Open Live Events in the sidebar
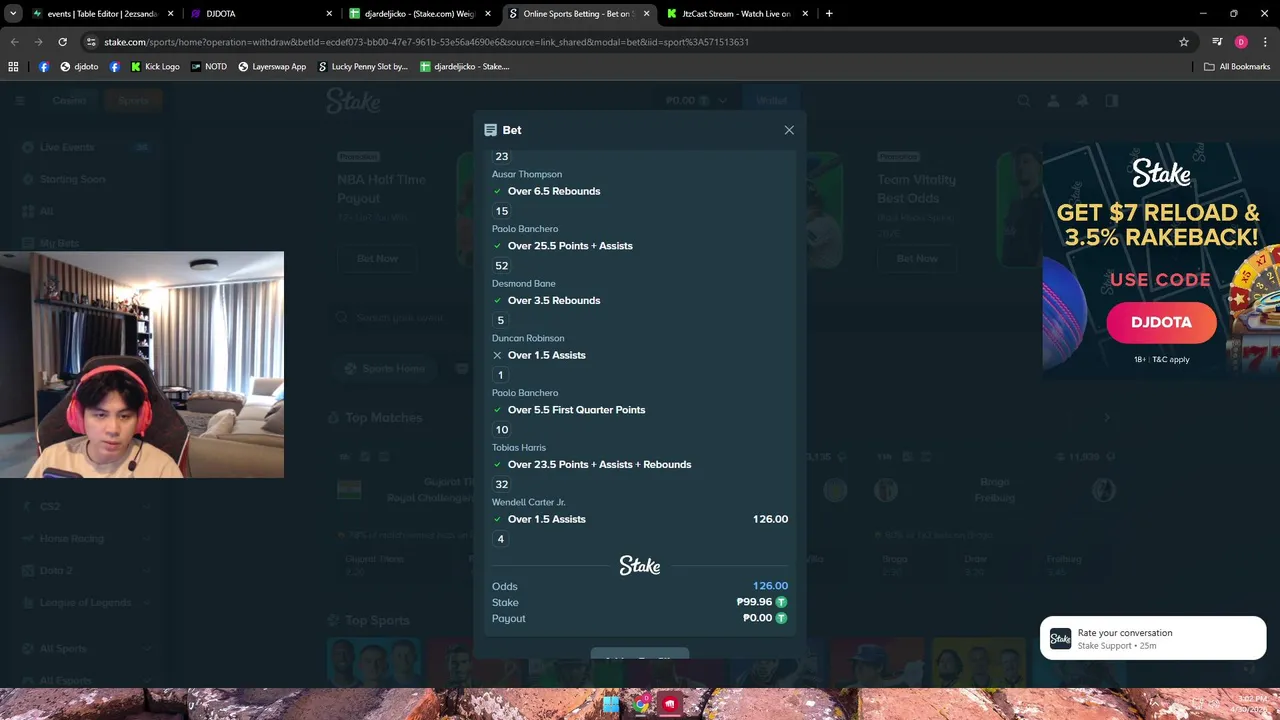Viewport: 1280px width, 720px height. (87, 147)
